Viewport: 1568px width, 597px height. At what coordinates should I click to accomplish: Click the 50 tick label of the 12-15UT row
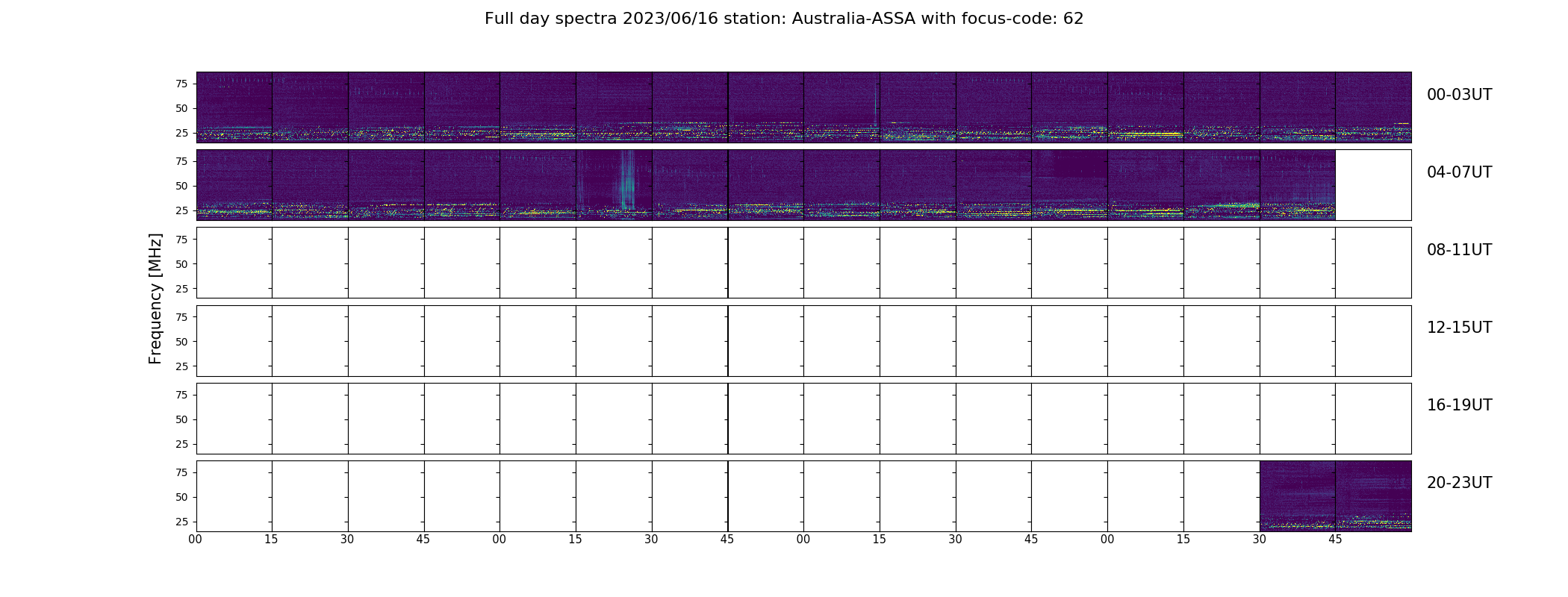coord(181,342)
